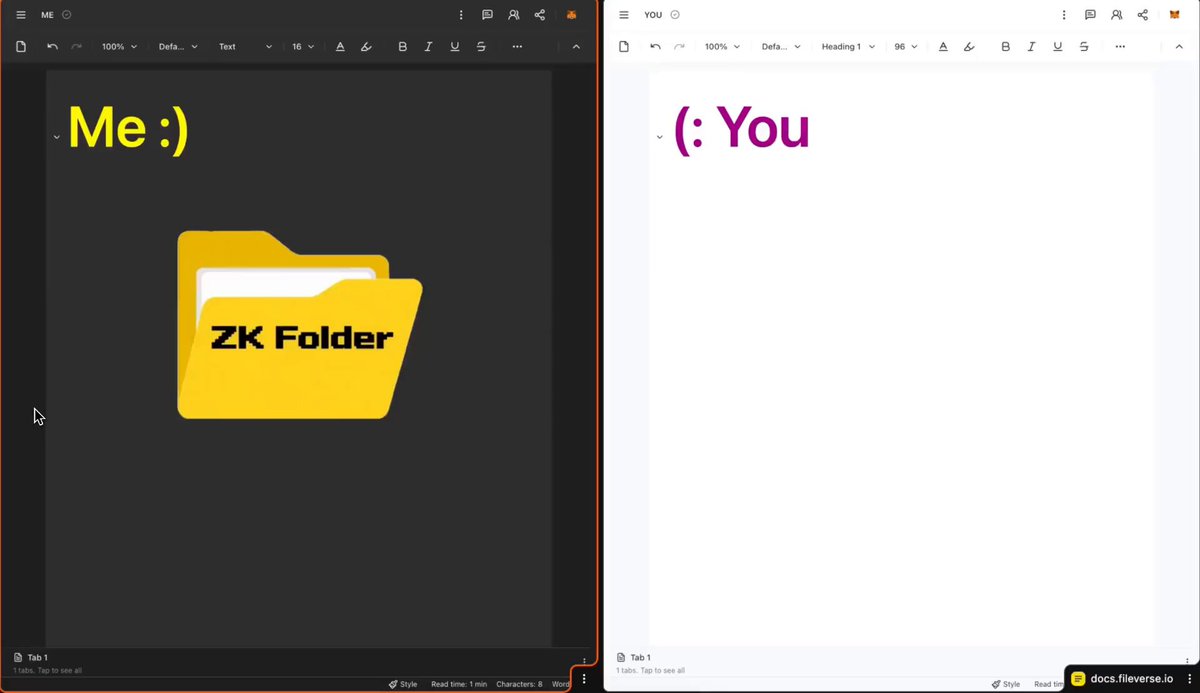Toggle bold in ME toolbar

(x=403, y=46)
